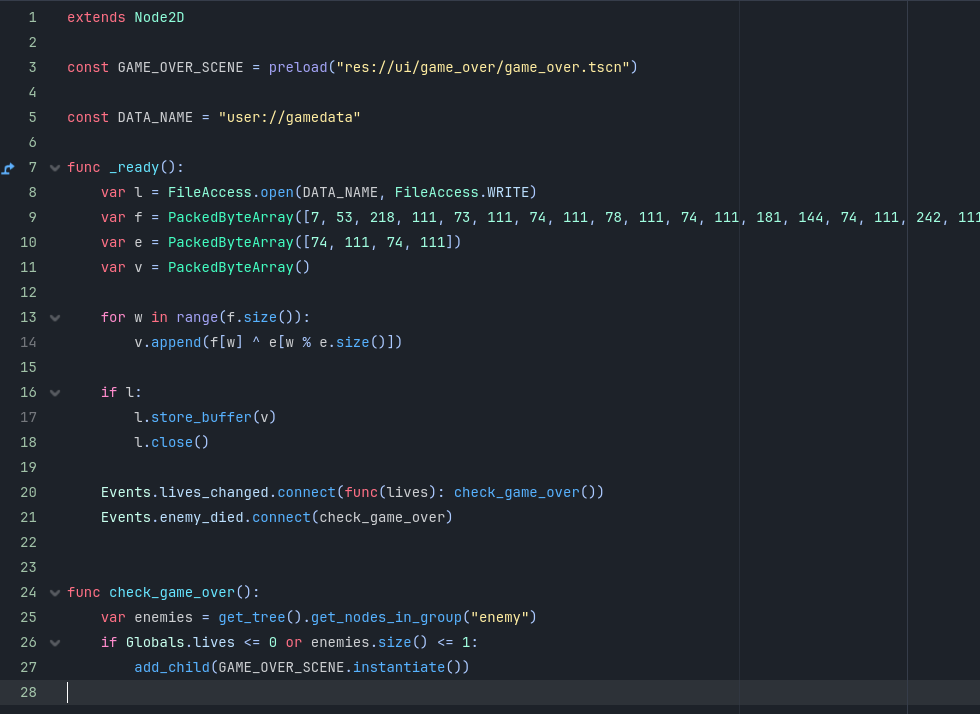
Task: Click the override arrow icon beside line 7
Action: [8, 168]
